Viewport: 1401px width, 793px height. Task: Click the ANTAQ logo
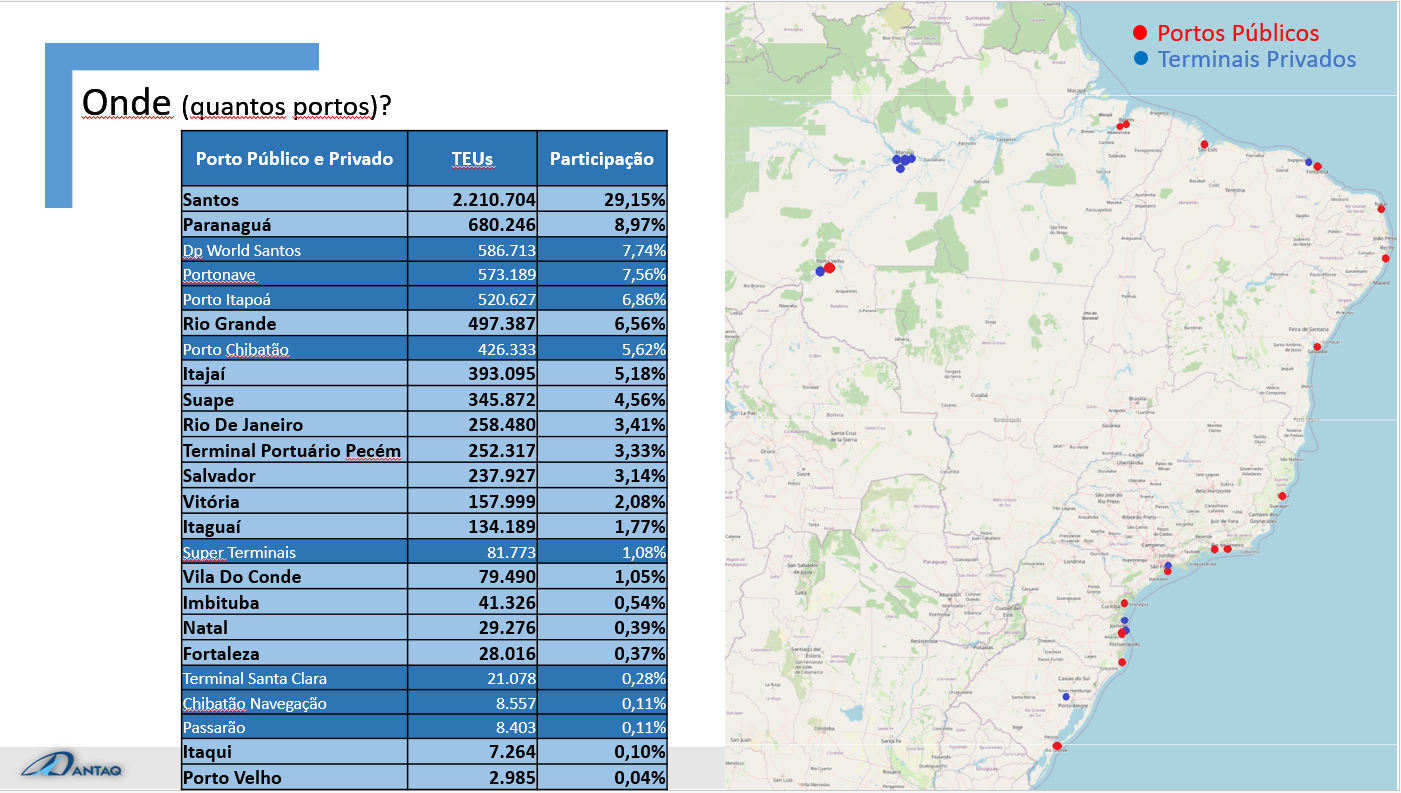(73, 767)
